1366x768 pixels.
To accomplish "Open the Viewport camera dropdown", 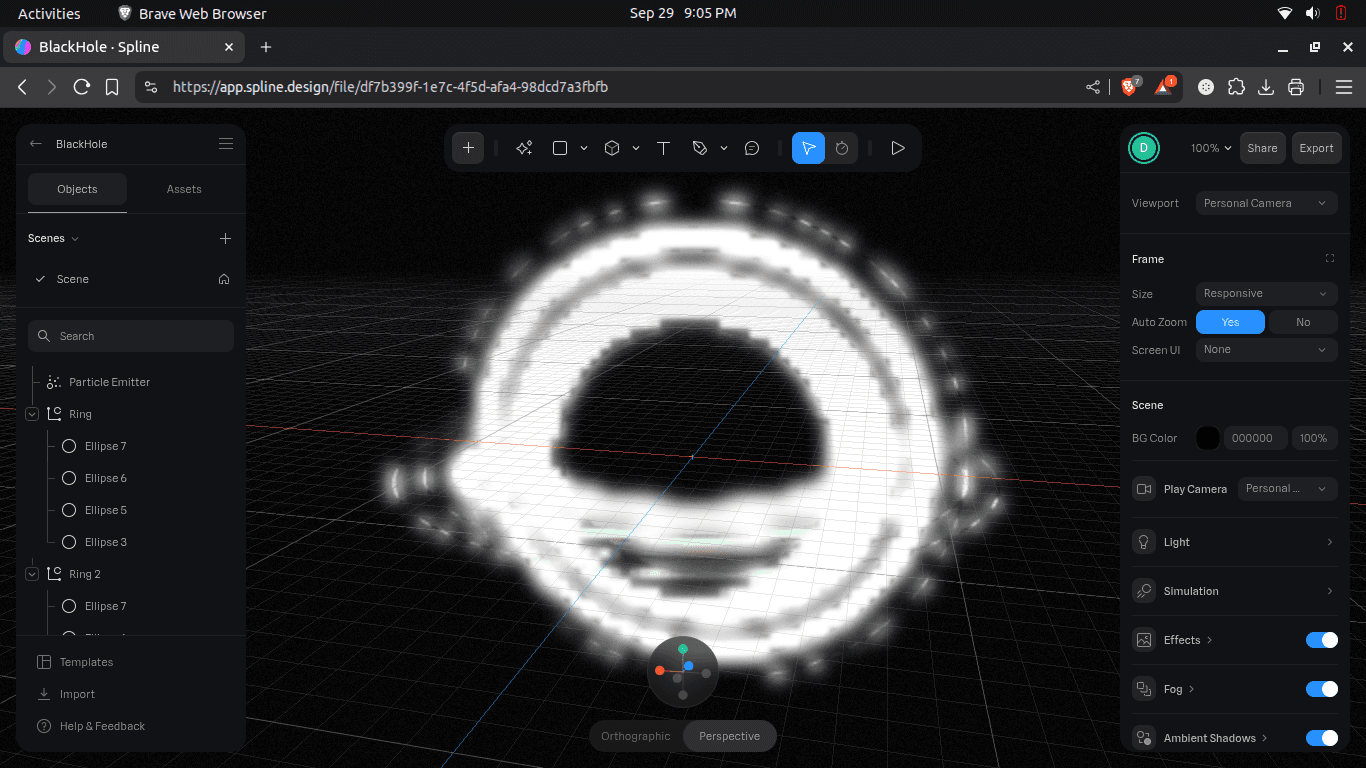I will [x=1266, y=203].
